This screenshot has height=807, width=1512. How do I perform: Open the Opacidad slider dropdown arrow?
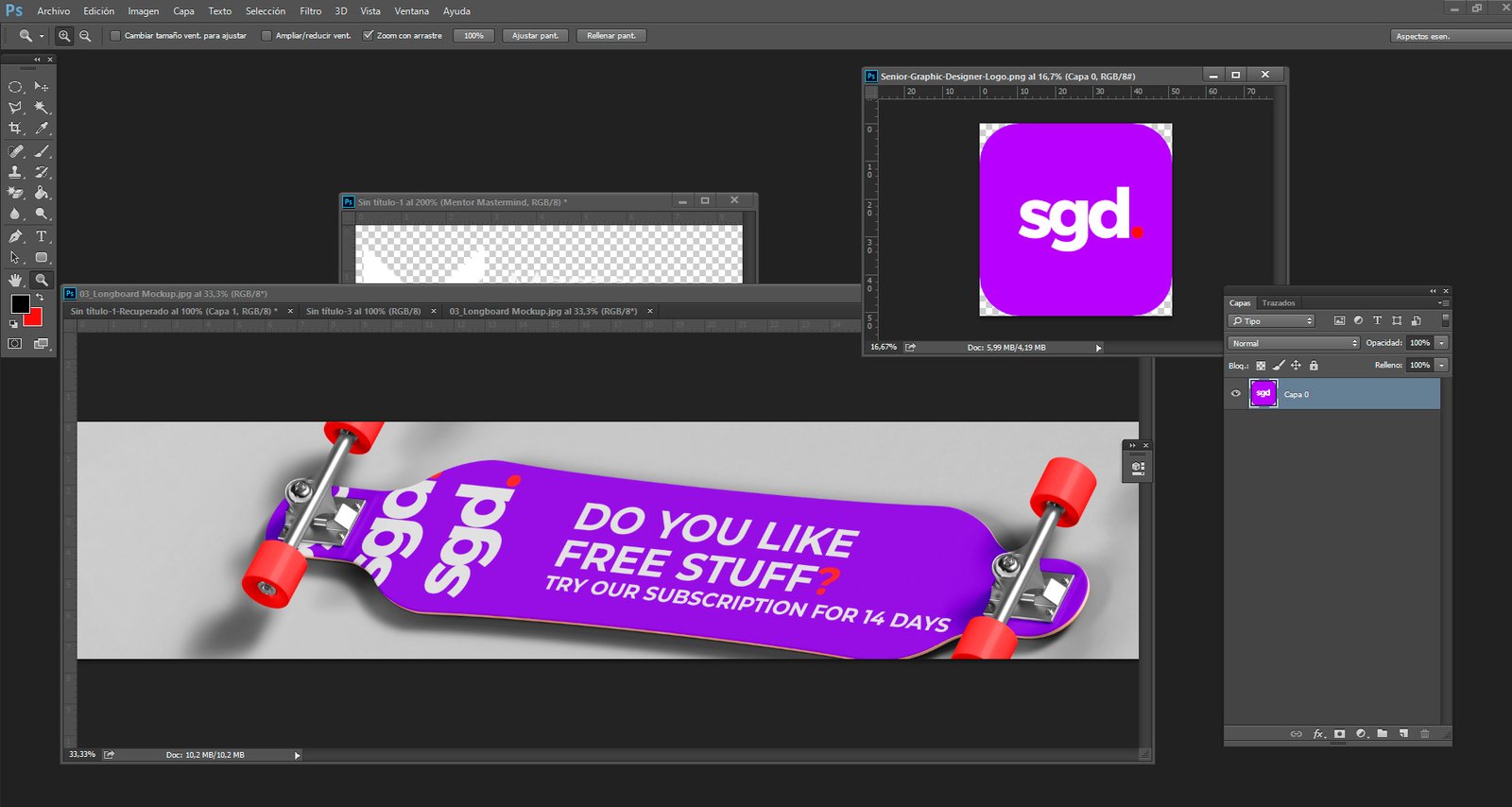coord(1441,343)
